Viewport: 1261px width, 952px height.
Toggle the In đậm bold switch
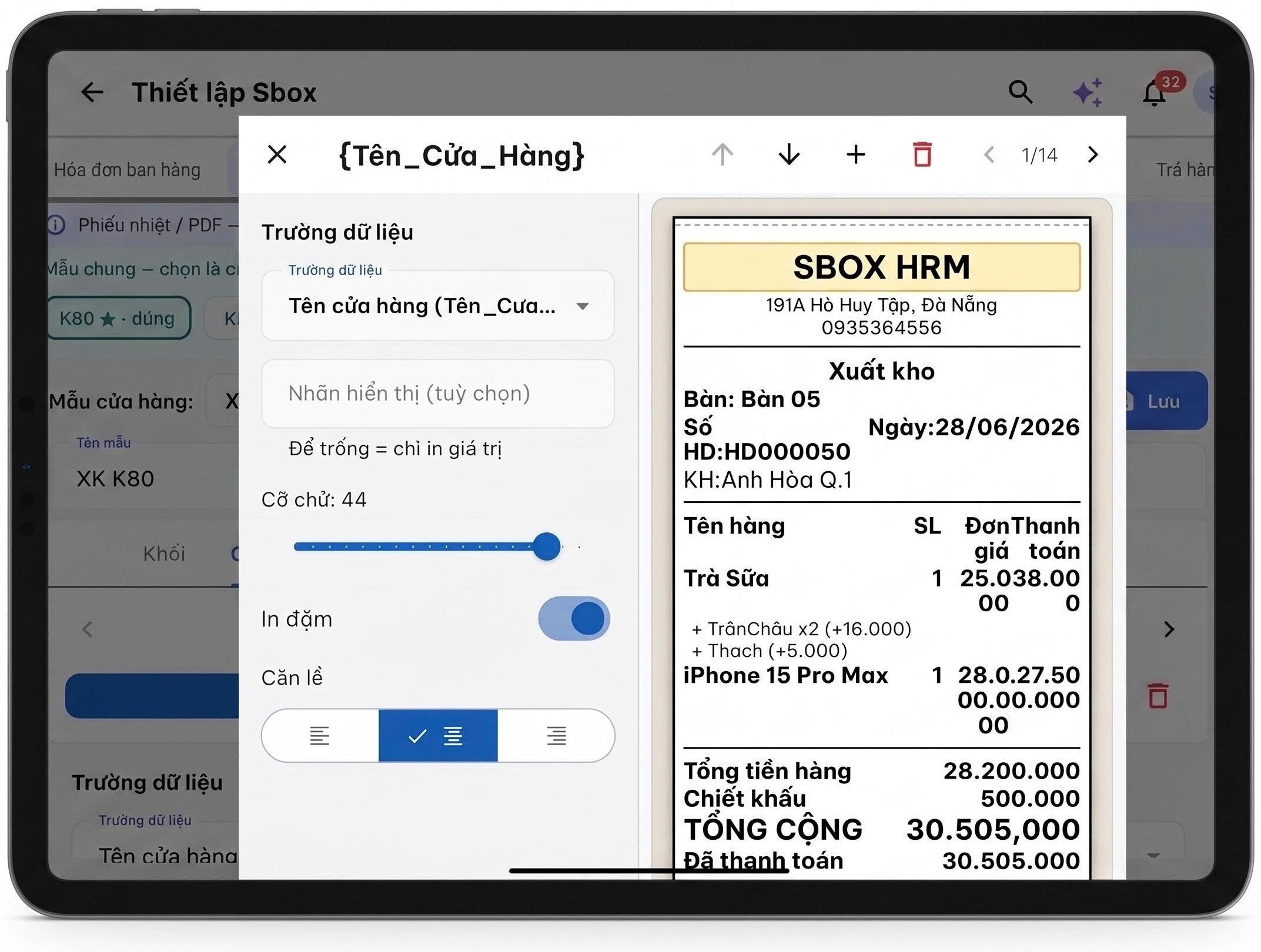pyautogui.click(x=574, y=618)
